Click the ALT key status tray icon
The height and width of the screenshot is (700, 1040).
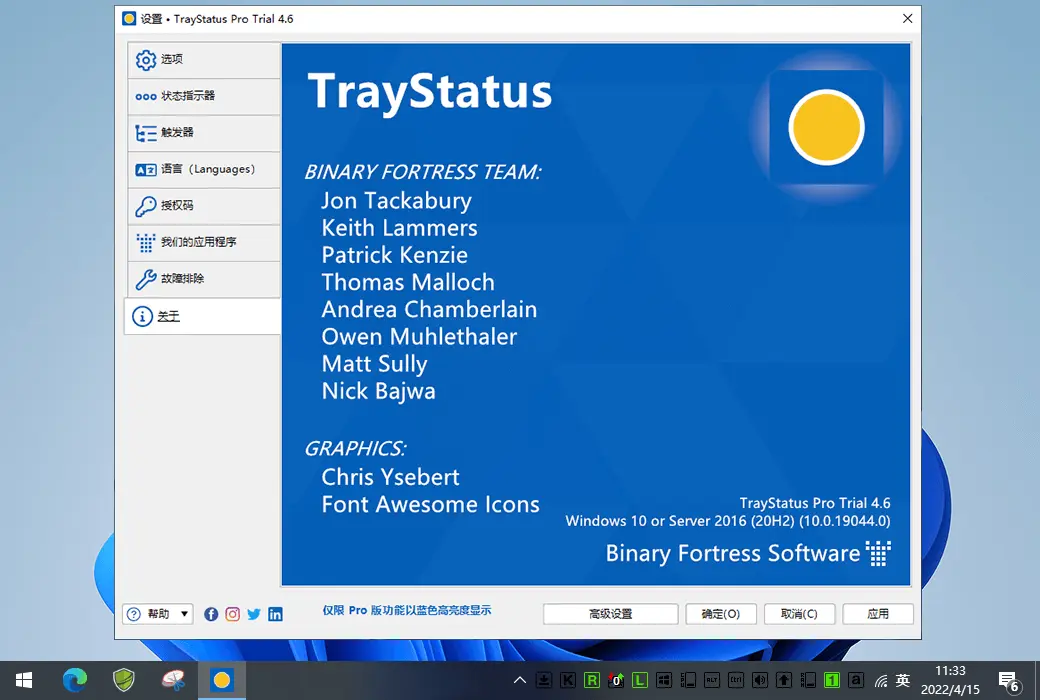coord(712,680)
